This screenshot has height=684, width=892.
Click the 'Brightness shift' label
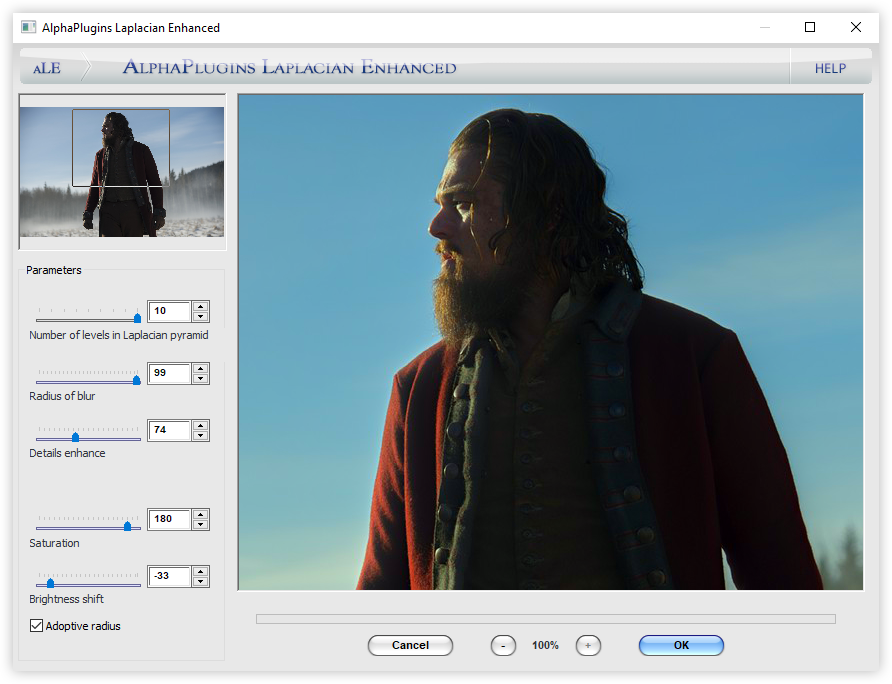(67, 599)
